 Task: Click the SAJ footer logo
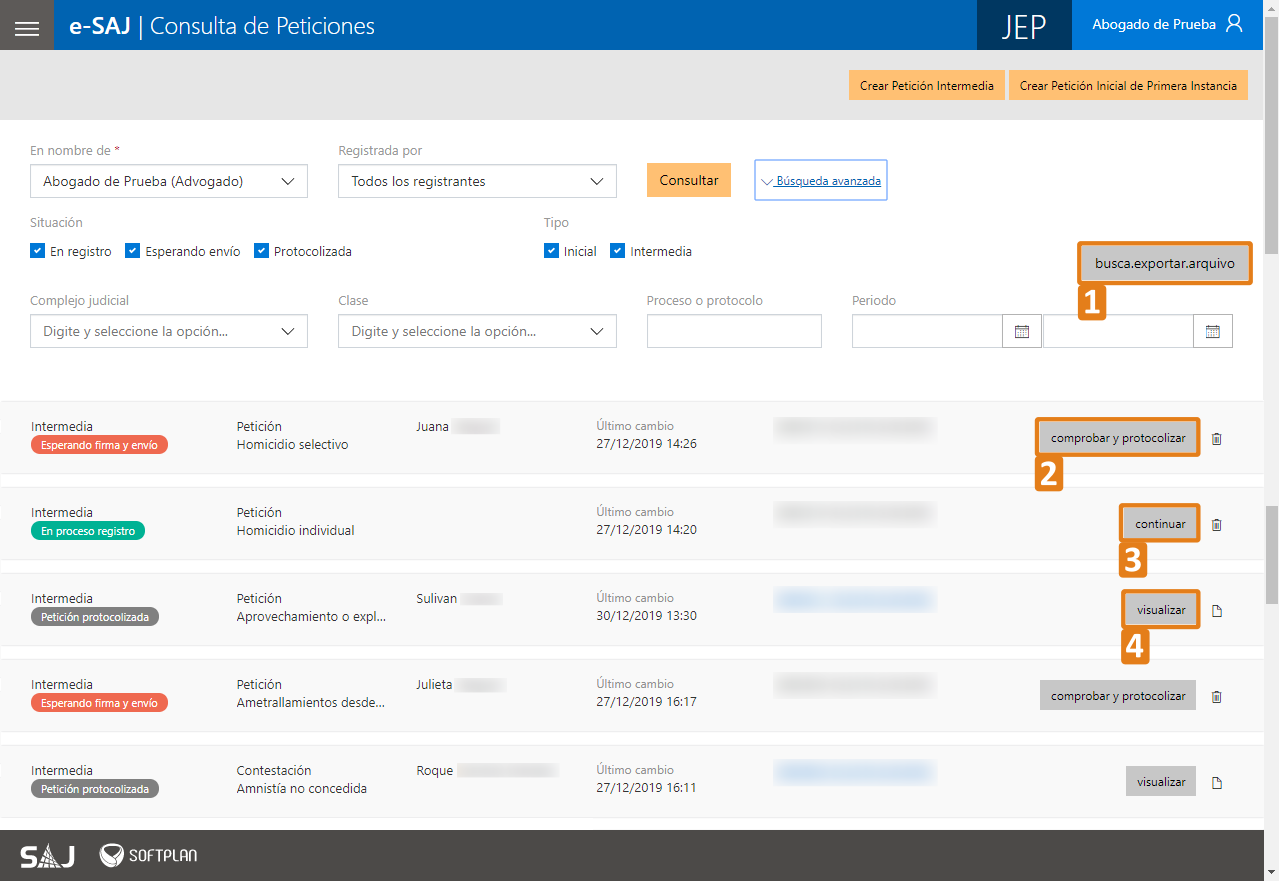click(x=47, y=856)
